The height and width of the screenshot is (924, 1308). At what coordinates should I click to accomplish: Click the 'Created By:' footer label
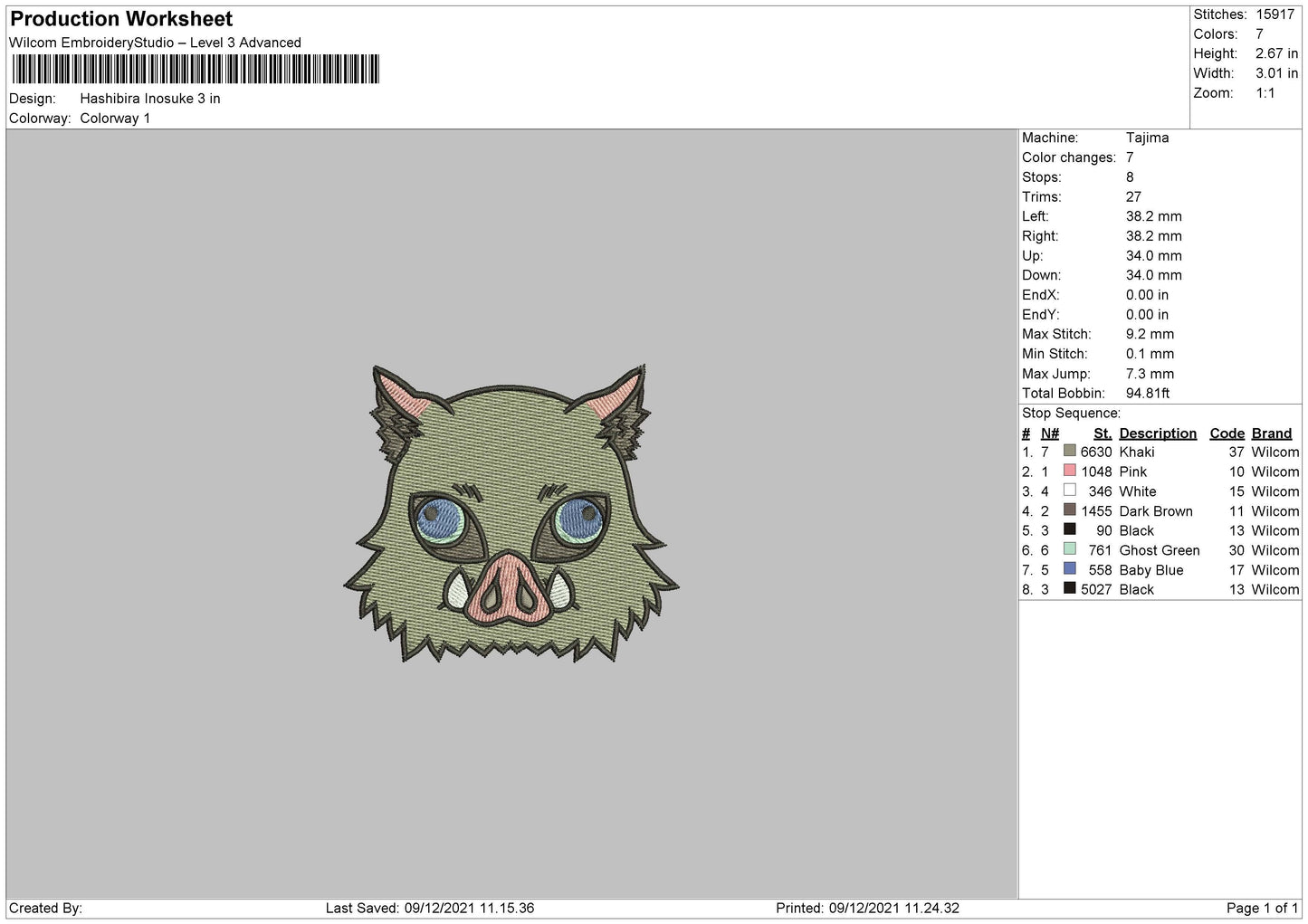(x=45, y=908)
